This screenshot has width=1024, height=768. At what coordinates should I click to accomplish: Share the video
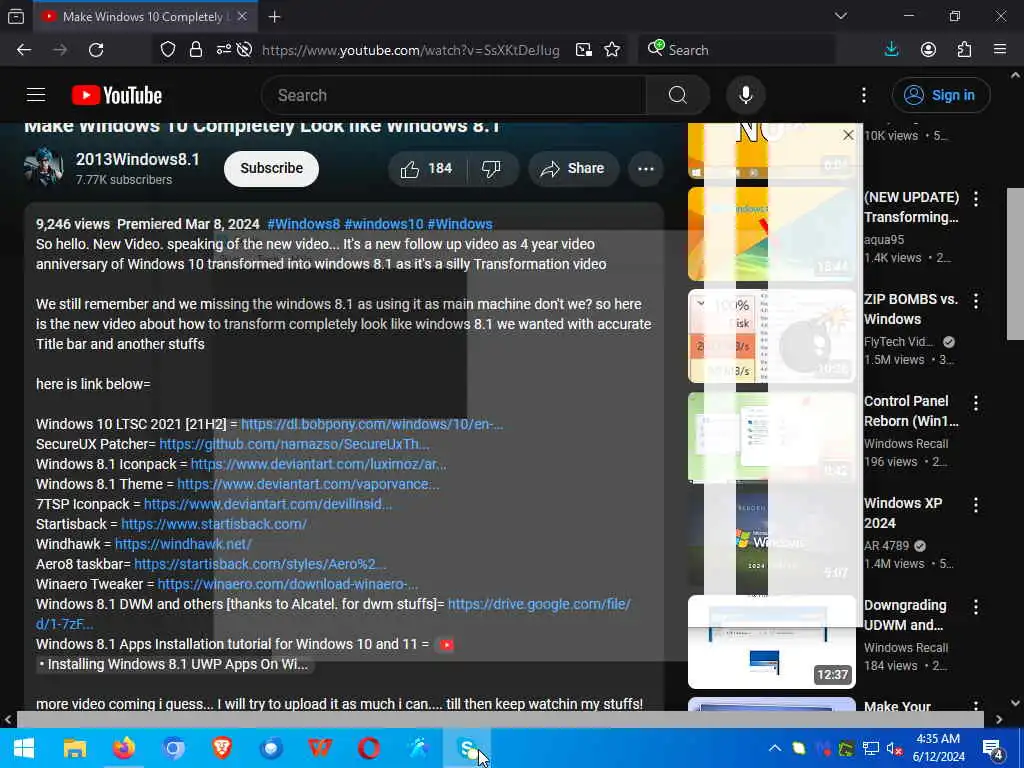point(573,168)
